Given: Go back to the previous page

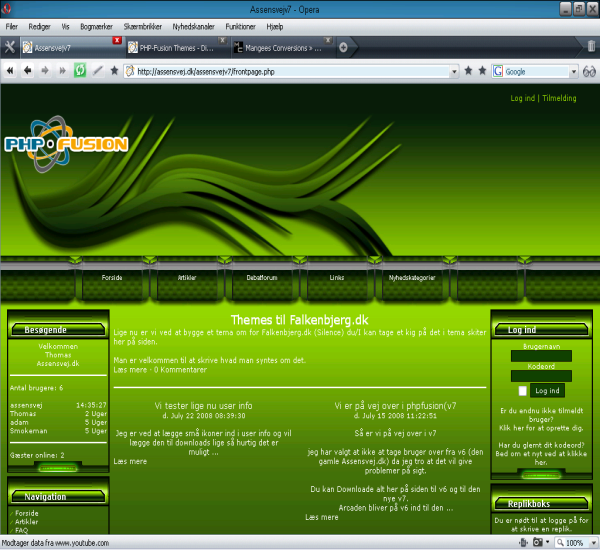Looking at the screenshot, I should [x=28, y=70].
